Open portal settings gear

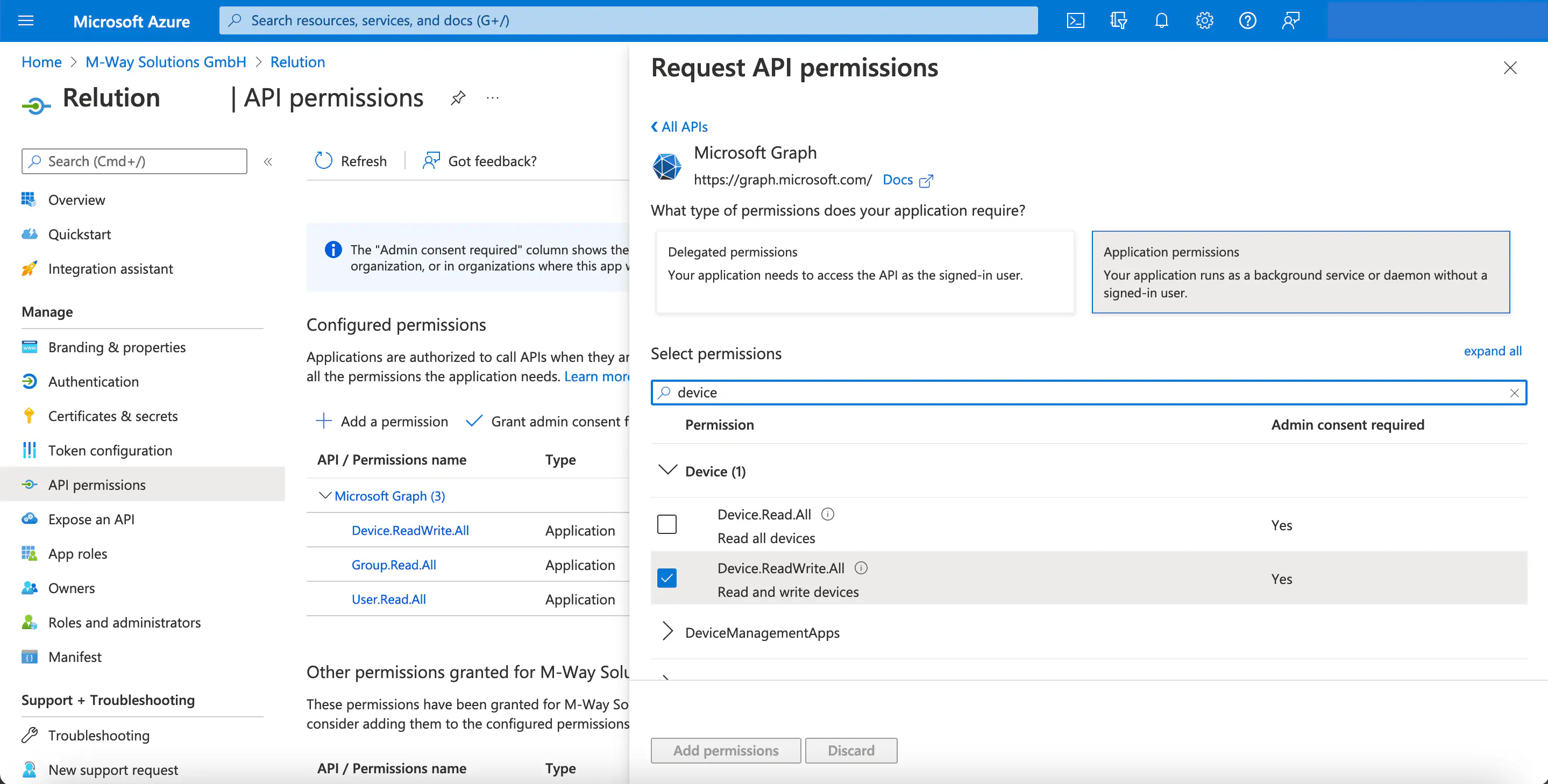(x=1204, y=21)
